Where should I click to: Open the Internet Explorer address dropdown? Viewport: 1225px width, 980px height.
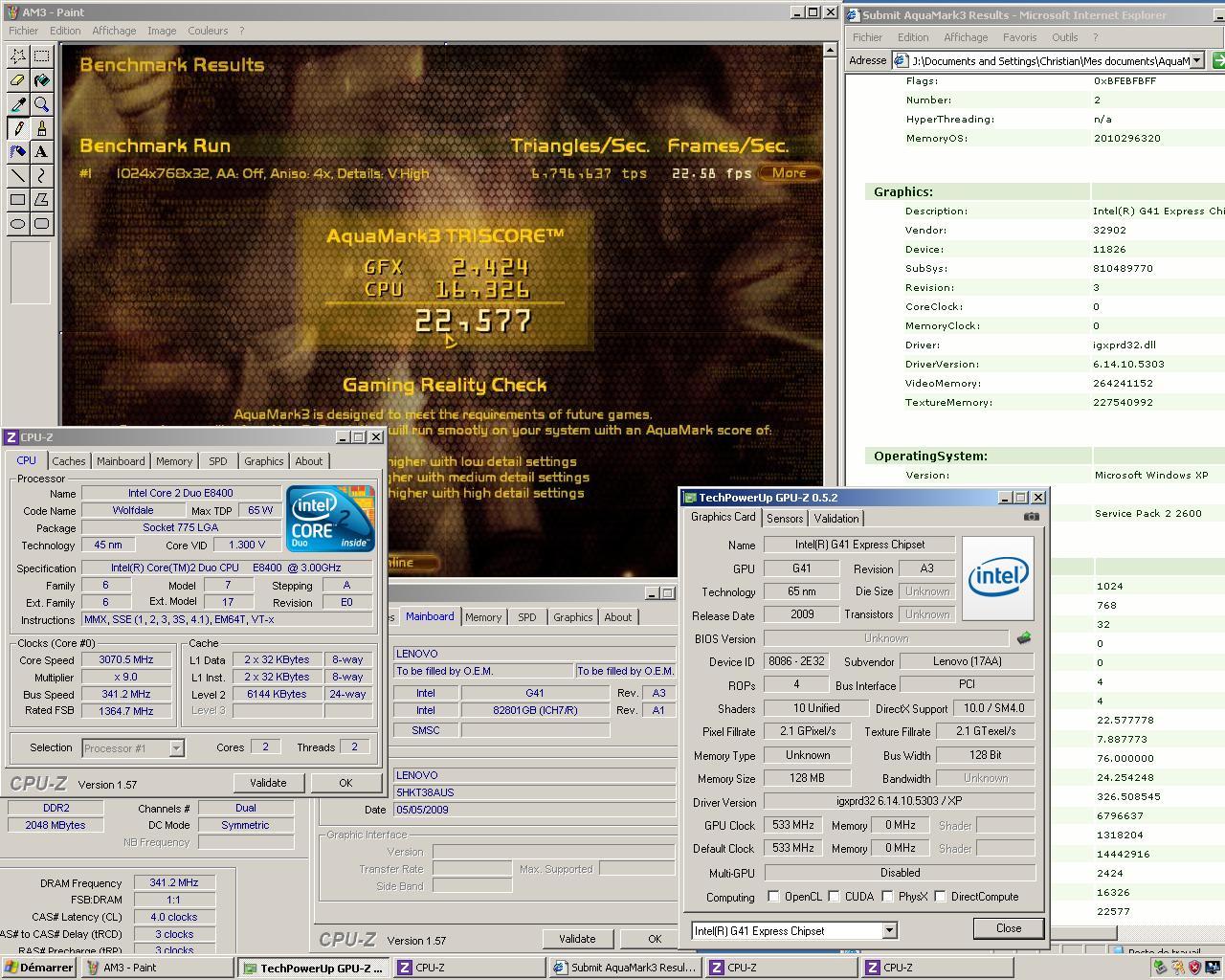click(x=1196, y=60)
